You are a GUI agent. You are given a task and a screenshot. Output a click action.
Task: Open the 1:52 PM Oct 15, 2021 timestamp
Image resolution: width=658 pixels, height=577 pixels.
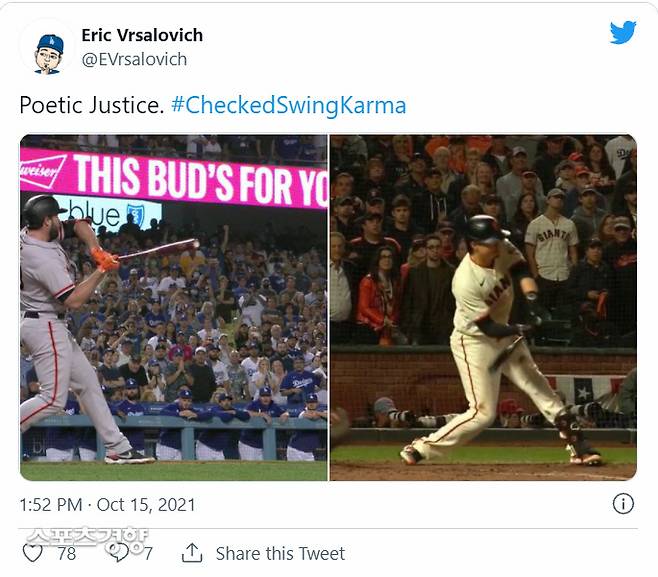point(107,504)
